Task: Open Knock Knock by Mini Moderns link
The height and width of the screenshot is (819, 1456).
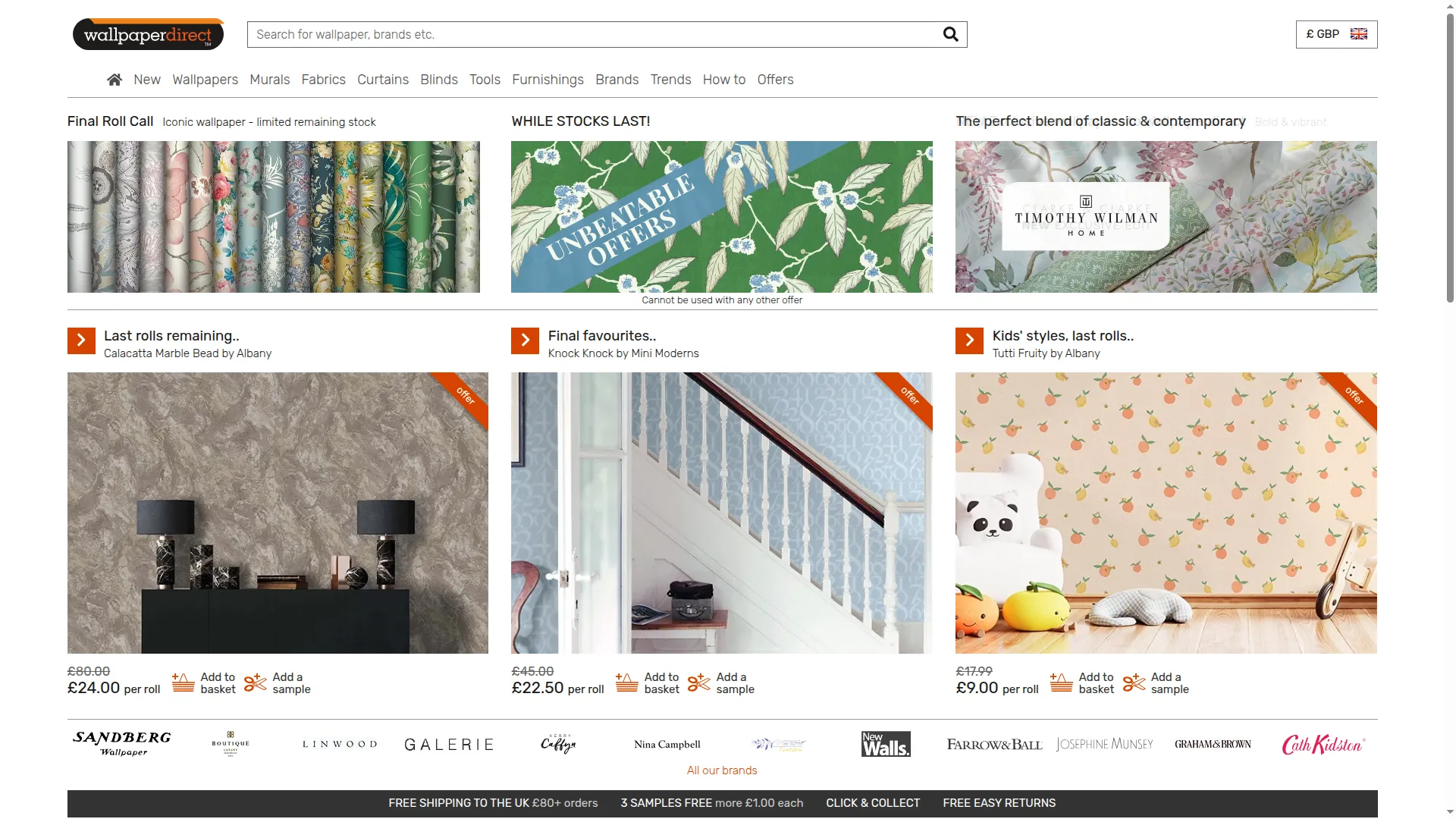Action: (623, 353)
